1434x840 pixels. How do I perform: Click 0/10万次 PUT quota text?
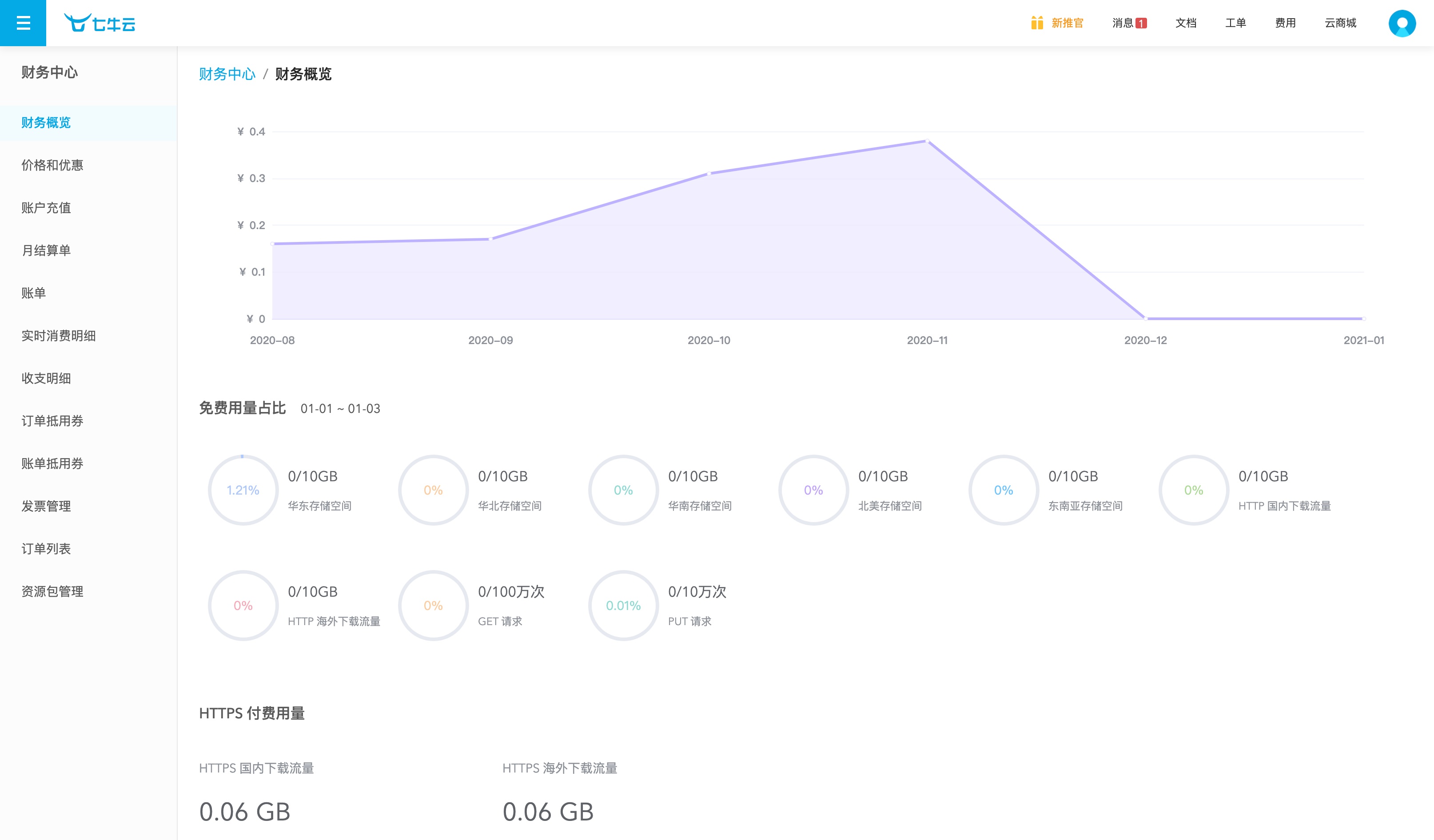(697, 592)
